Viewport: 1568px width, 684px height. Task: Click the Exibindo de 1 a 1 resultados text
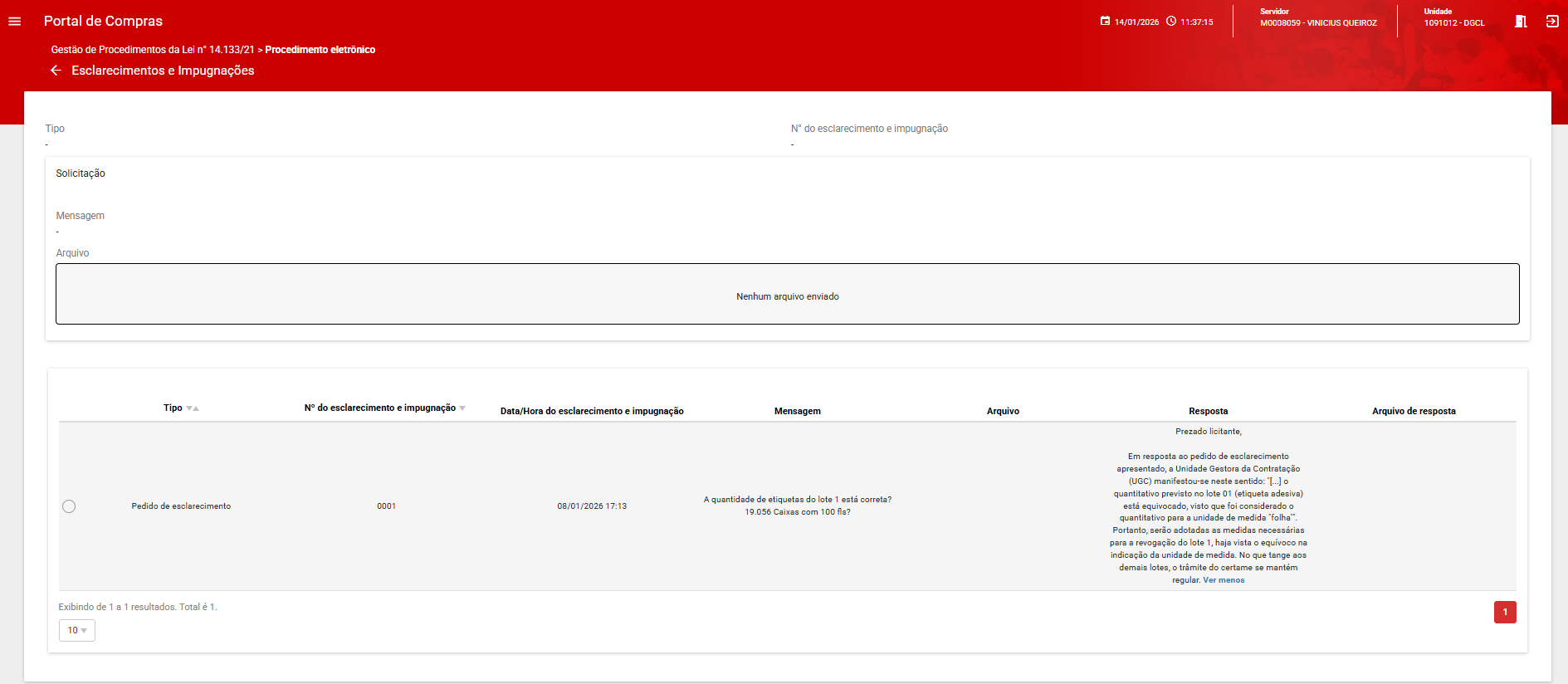tap(138, 608)
